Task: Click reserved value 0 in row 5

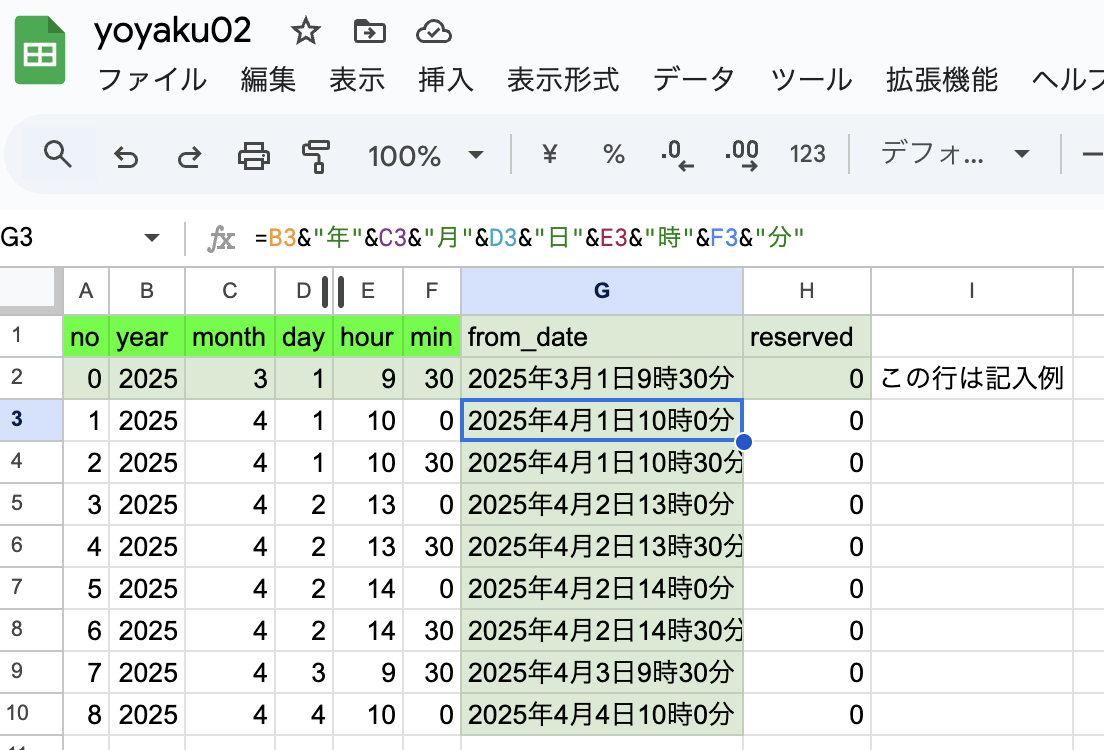Action: [x=807, y=504]
